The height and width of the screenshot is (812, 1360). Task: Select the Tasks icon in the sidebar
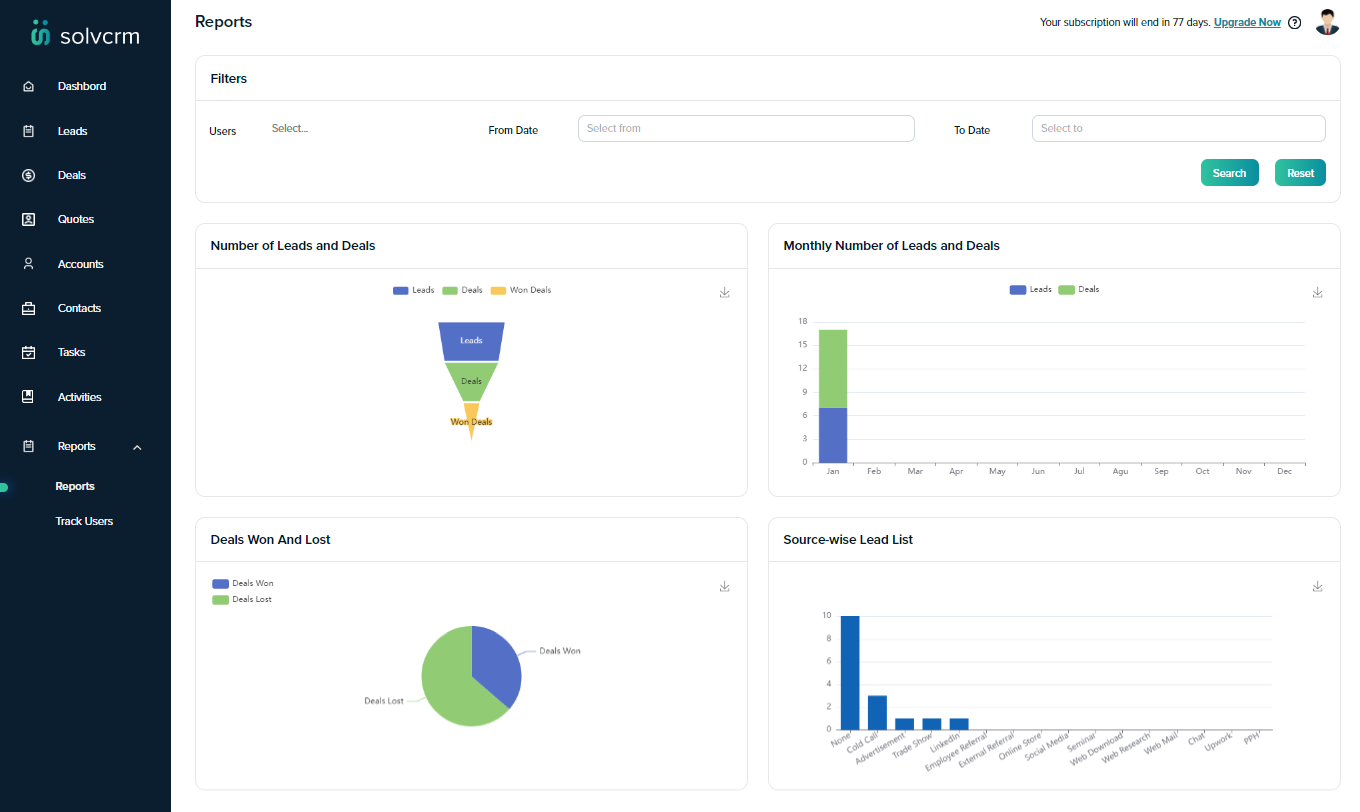28,352
